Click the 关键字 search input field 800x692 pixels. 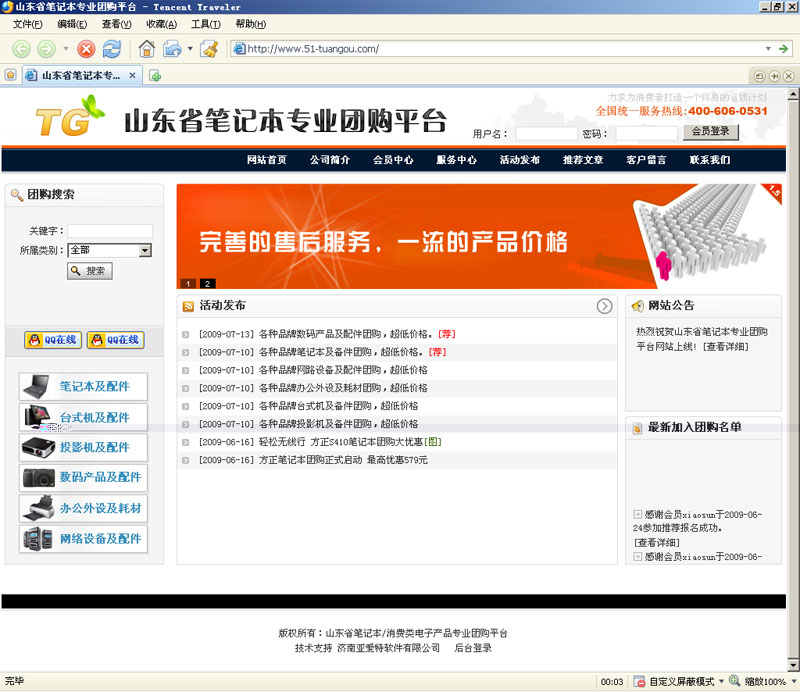click(110, 231)
